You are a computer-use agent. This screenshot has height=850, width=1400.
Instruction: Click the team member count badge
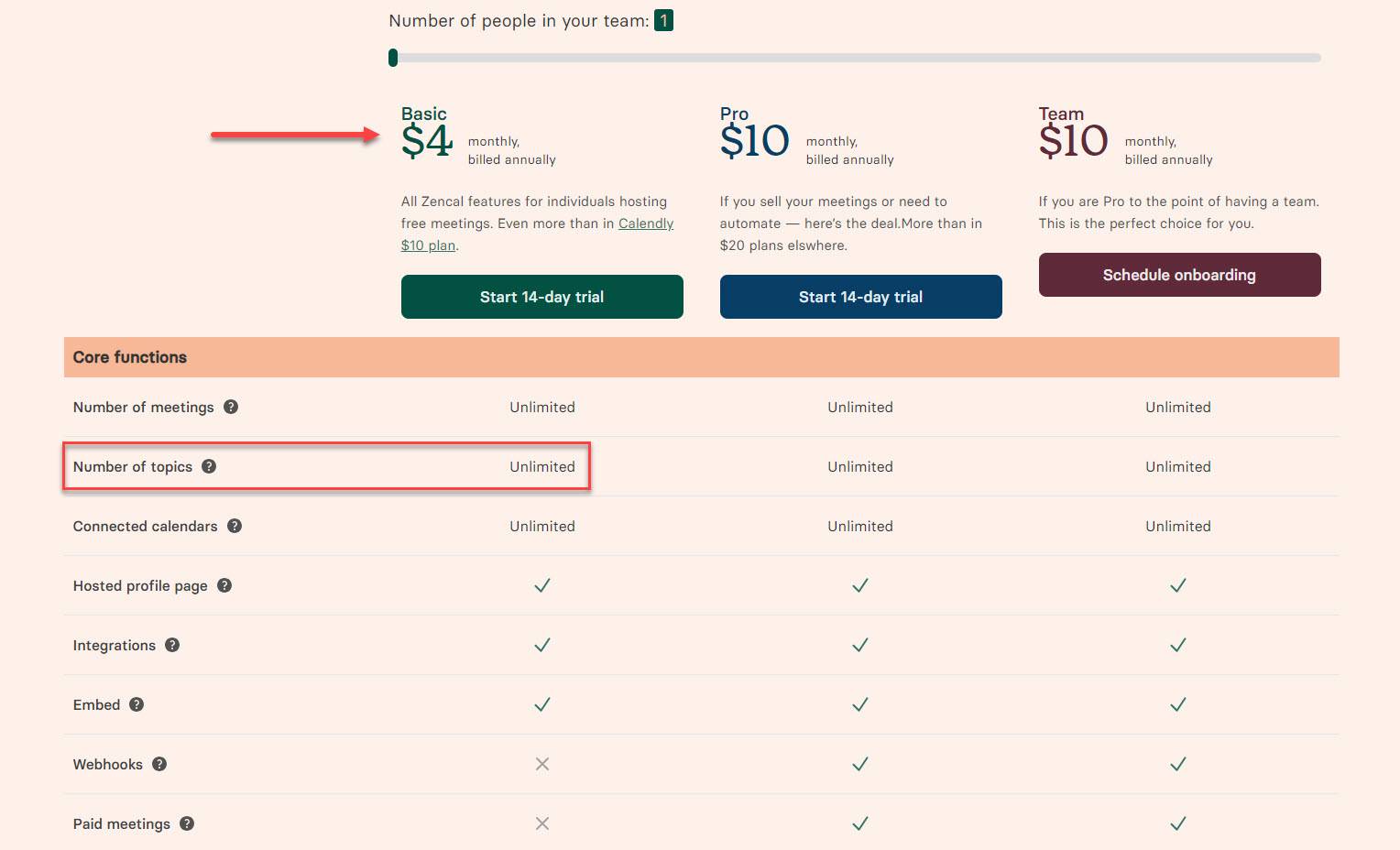[x=663, y=19]
